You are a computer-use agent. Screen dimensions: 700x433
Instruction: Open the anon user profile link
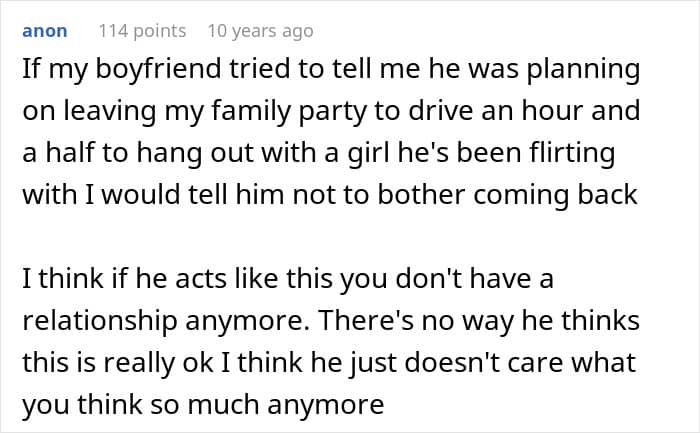point(44,31)
